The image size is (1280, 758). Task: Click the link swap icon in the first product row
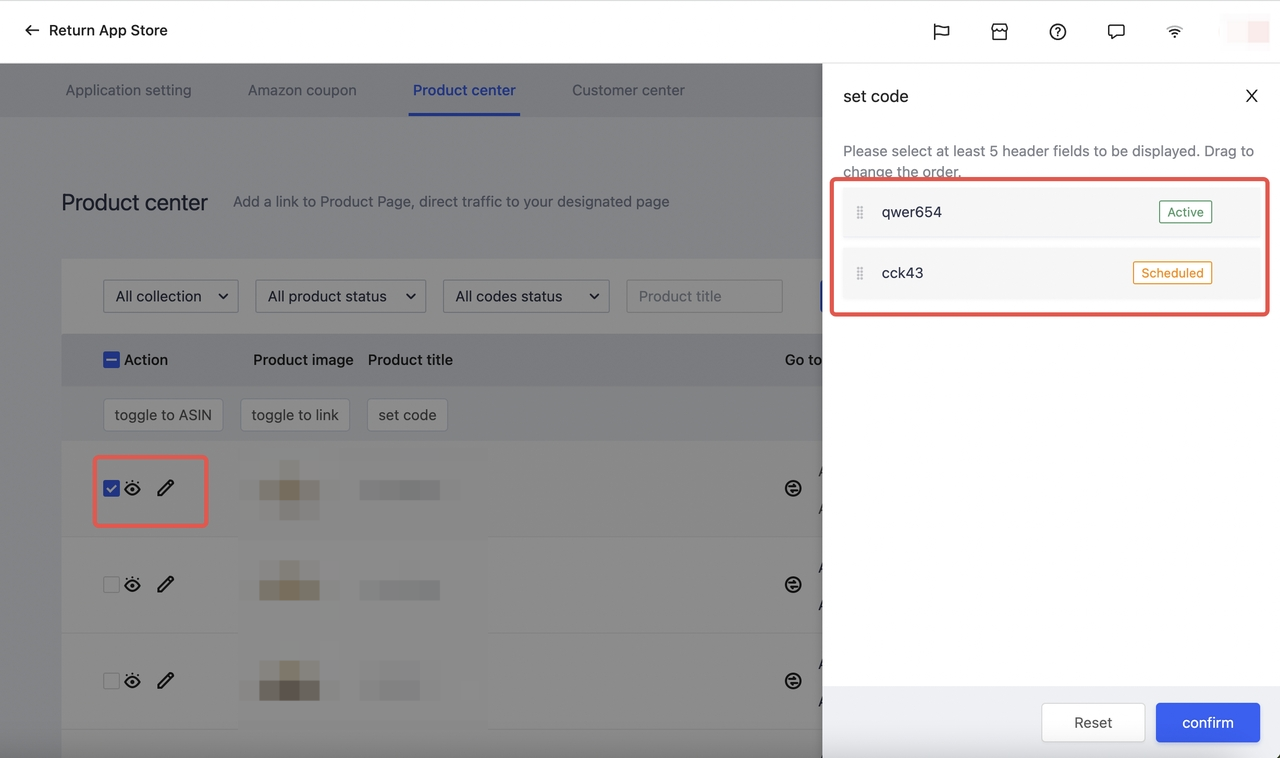tap(793, 488)
